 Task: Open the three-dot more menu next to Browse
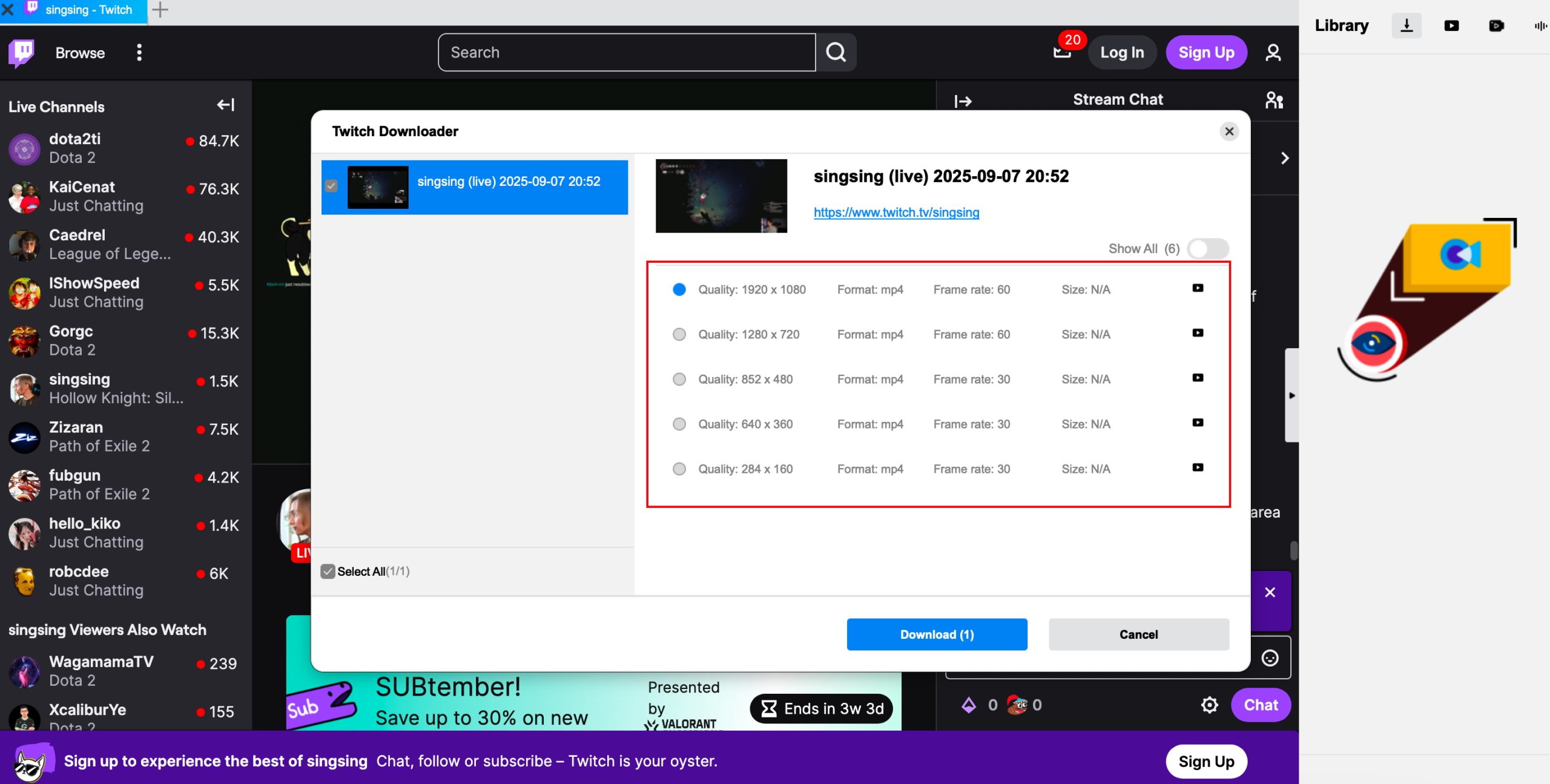click(139, 53)
